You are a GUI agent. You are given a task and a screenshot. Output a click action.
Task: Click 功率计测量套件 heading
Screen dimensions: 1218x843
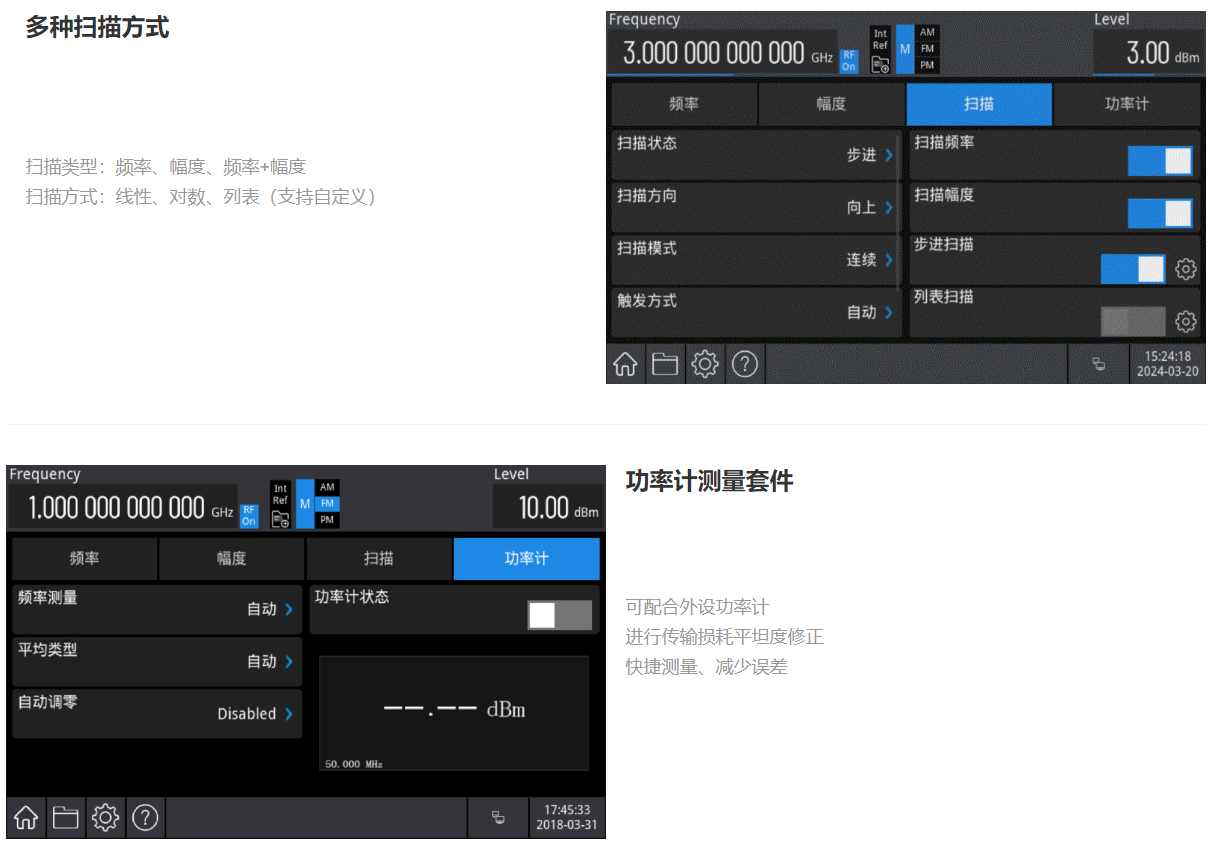[x=709, y=481]
